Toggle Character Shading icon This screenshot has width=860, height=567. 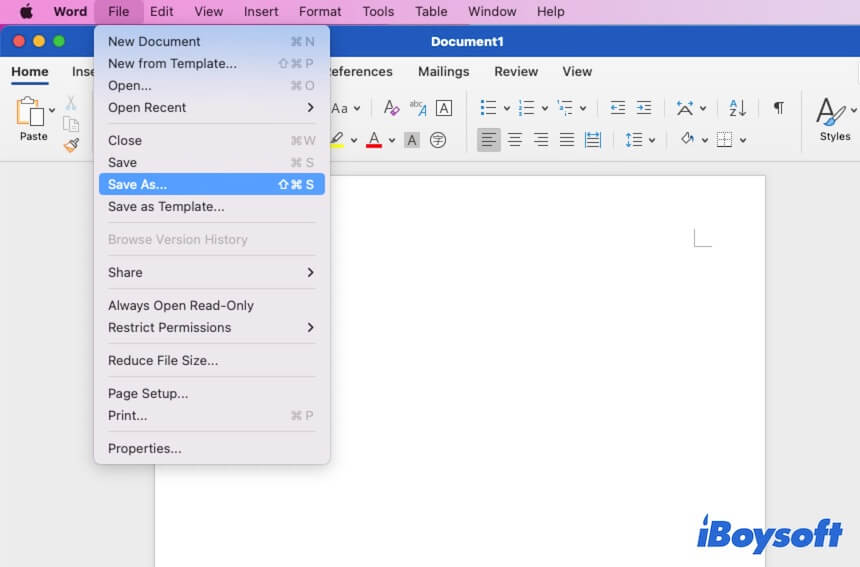[x=411, y=140]
